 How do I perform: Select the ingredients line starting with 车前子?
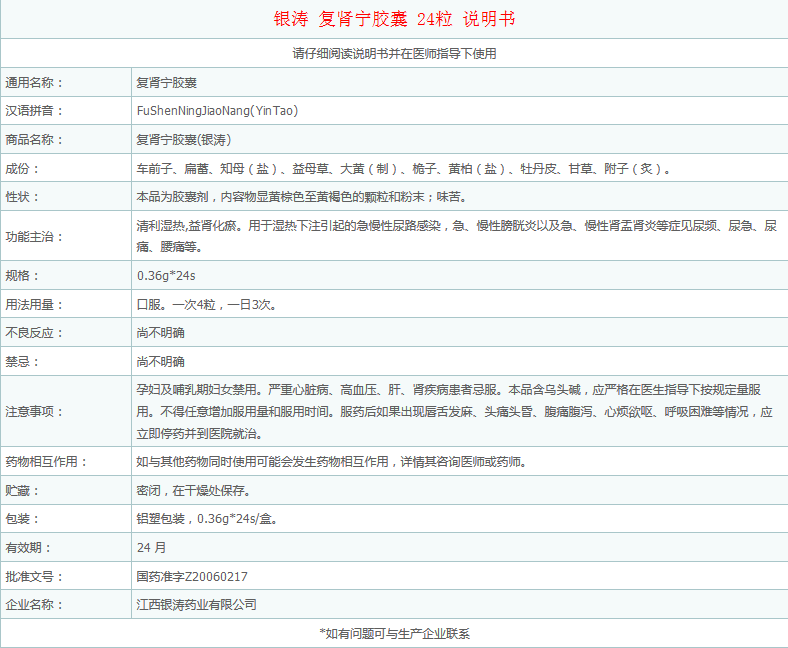point(403,168)
